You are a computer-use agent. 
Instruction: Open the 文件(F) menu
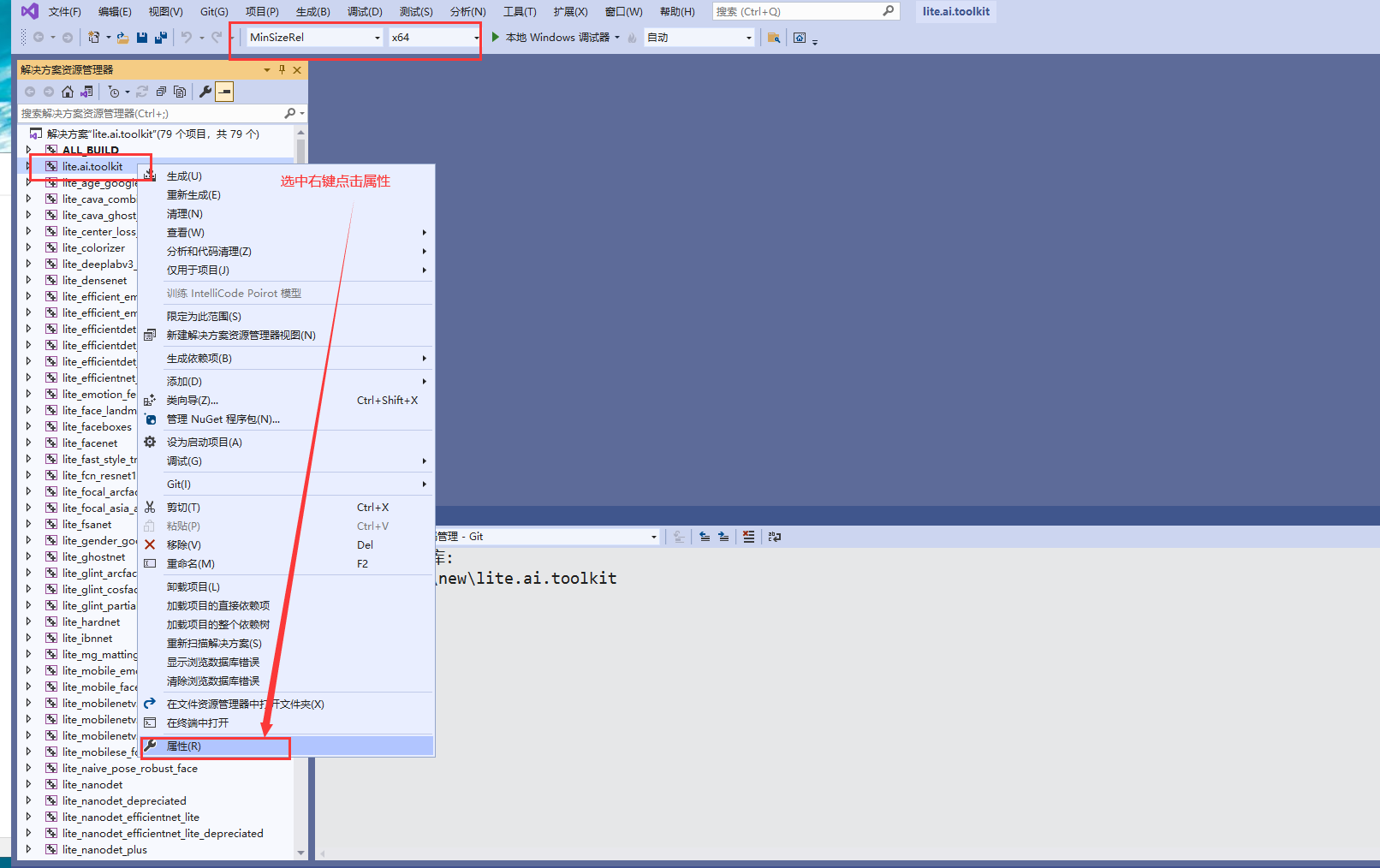[64, 11]
